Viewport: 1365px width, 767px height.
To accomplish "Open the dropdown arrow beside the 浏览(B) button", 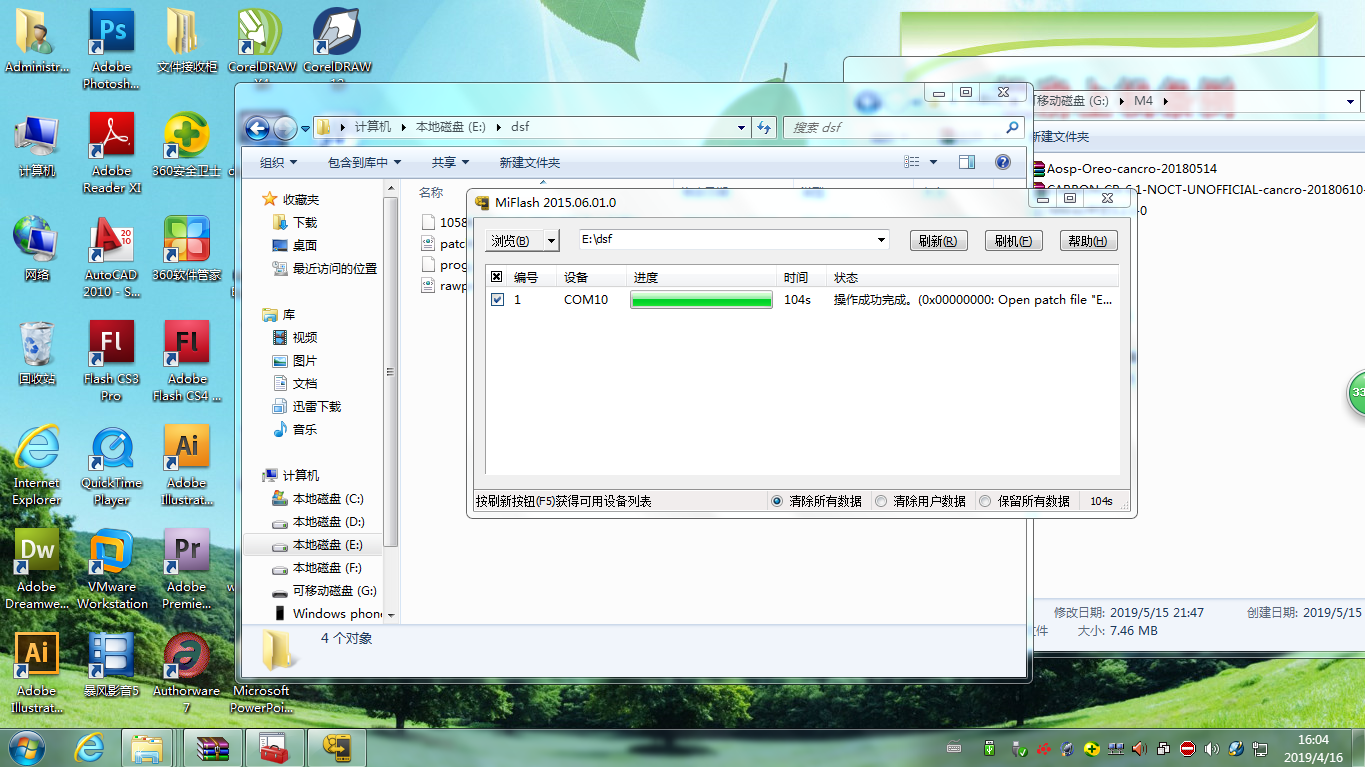I will coord(551,241).
